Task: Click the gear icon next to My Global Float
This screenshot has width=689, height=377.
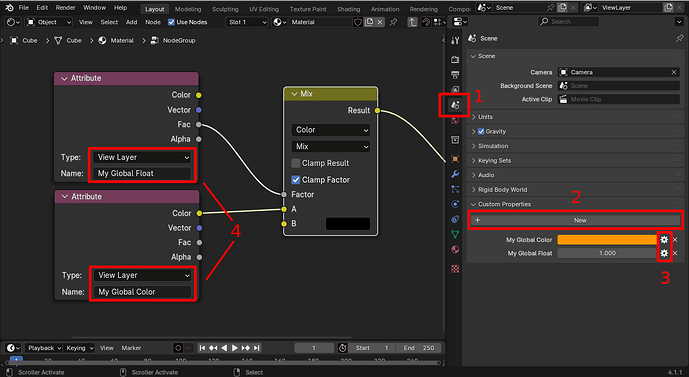Action: coord(664,253)
